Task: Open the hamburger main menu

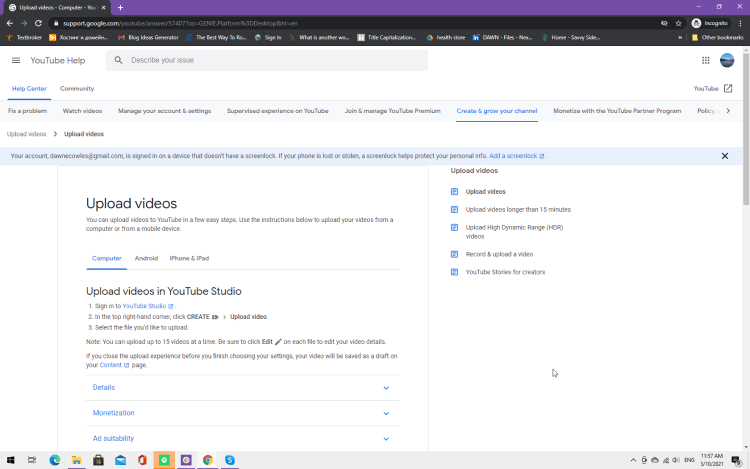Action: 16,60
